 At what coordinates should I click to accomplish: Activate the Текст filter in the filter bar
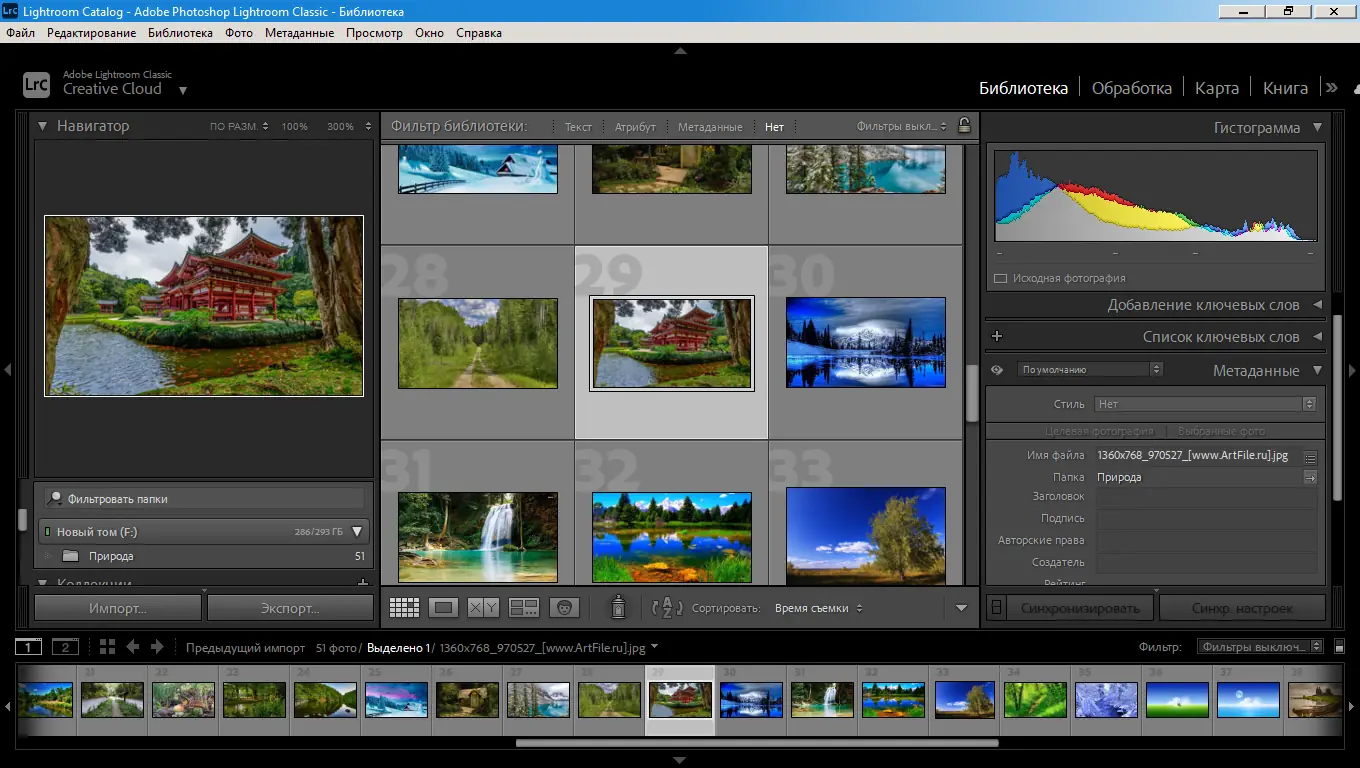[x=578, y=127]
